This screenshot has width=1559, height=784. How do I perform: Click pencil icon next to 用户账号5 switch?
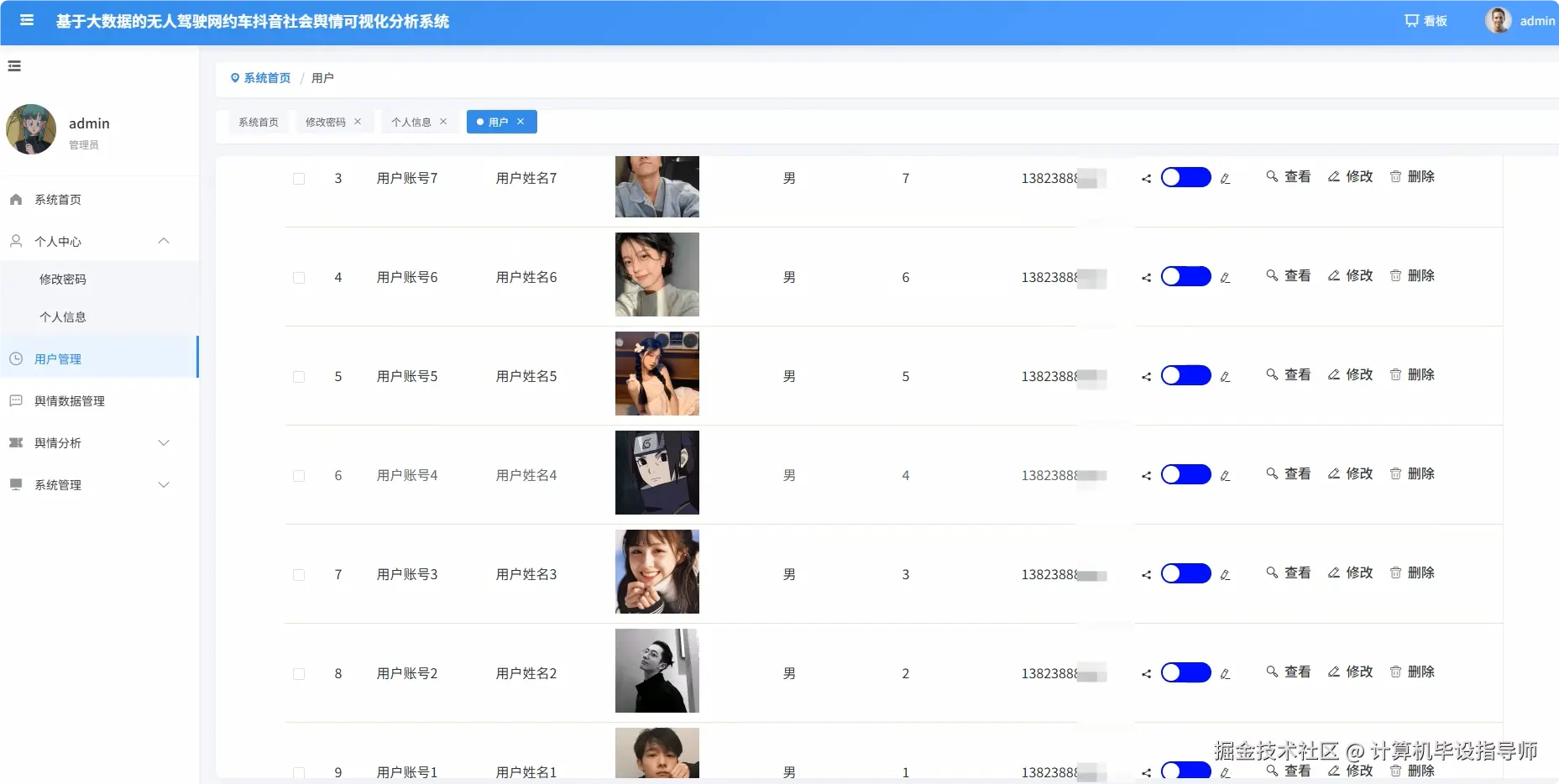(x=1226, y=377)
